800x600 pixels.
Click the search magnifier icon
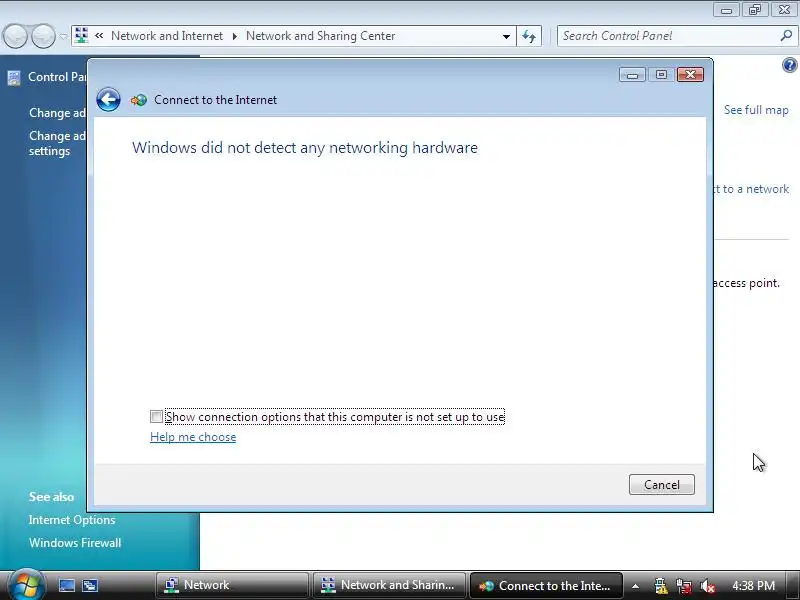pos(786,36)
